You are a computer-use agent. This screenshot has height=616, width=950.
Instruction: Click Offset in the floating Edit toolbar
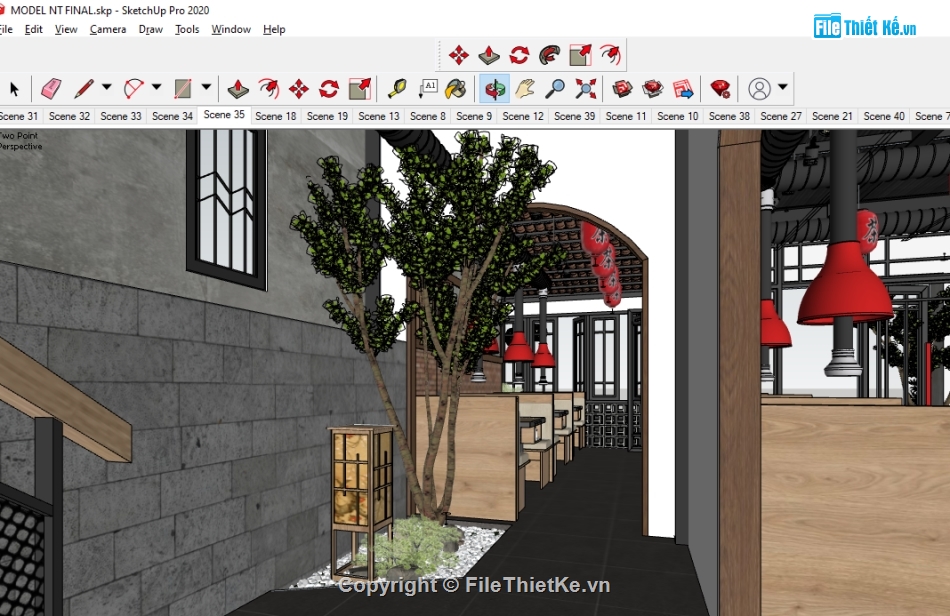(610, 55)
